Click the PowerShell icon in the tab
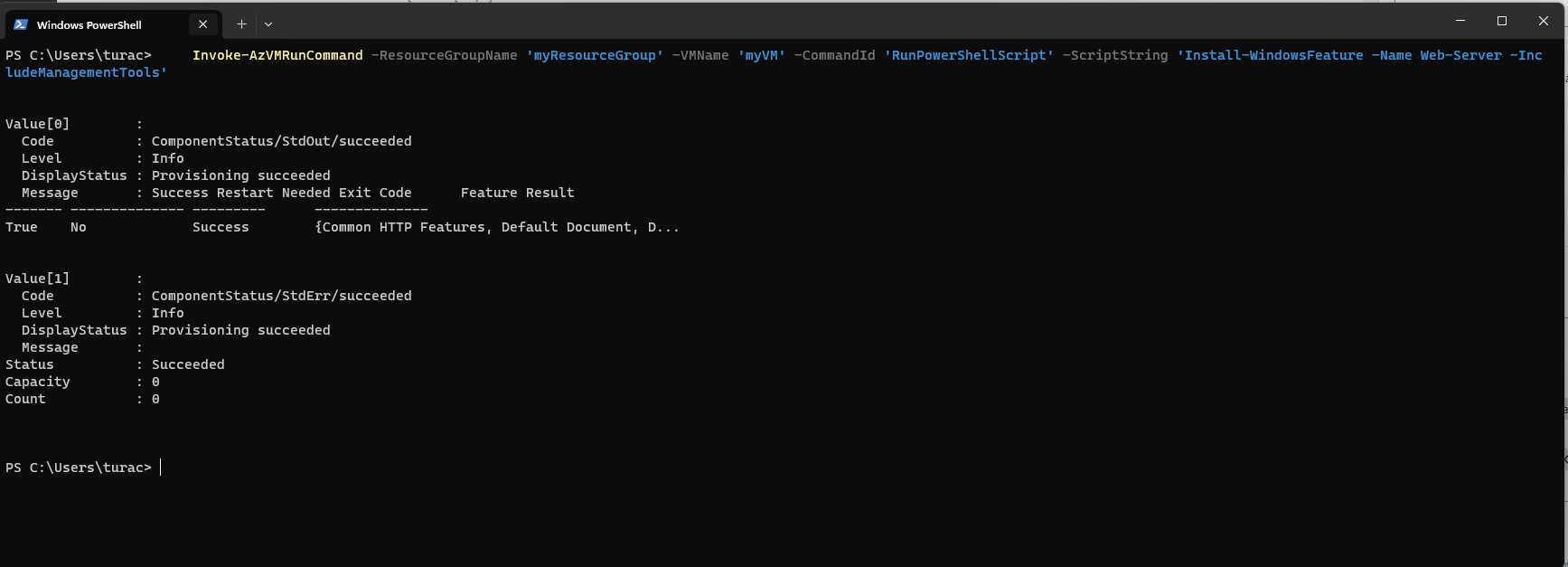The height and width of the screenshot is (567, 1568). pos(21,24)
